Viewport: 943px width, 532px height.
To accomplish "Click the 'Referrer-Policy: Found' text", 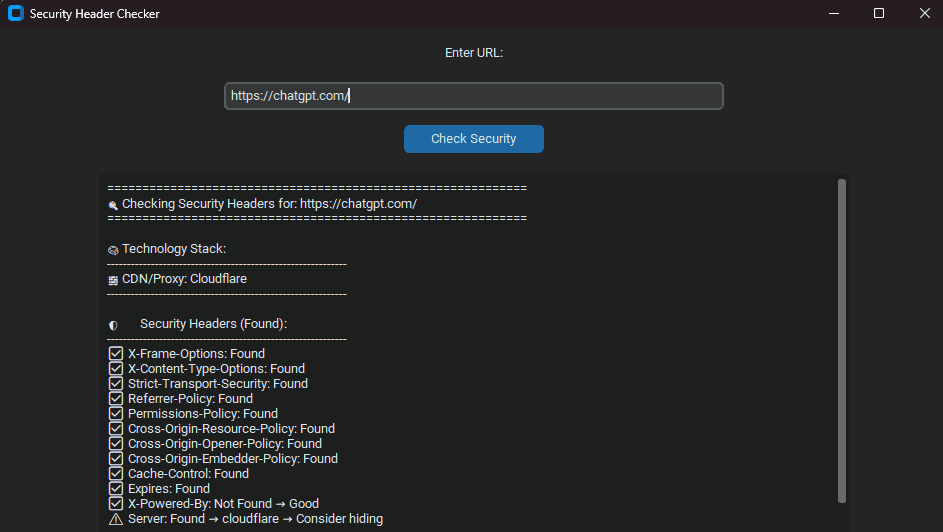I will [x=190, y=399].
